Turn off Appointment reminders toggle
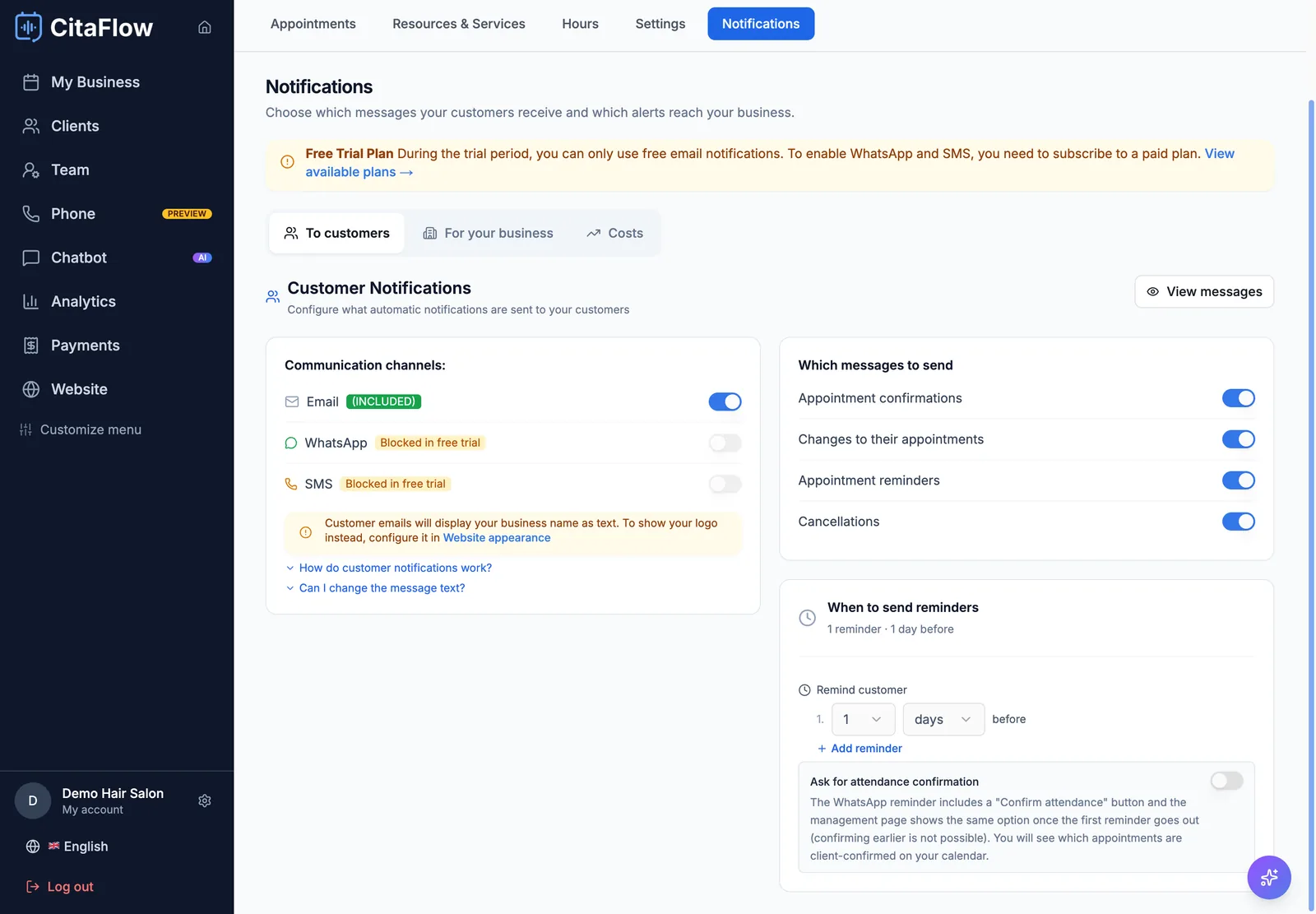The width and height of the screenshot is (1316, 914). pos(1238,480)
